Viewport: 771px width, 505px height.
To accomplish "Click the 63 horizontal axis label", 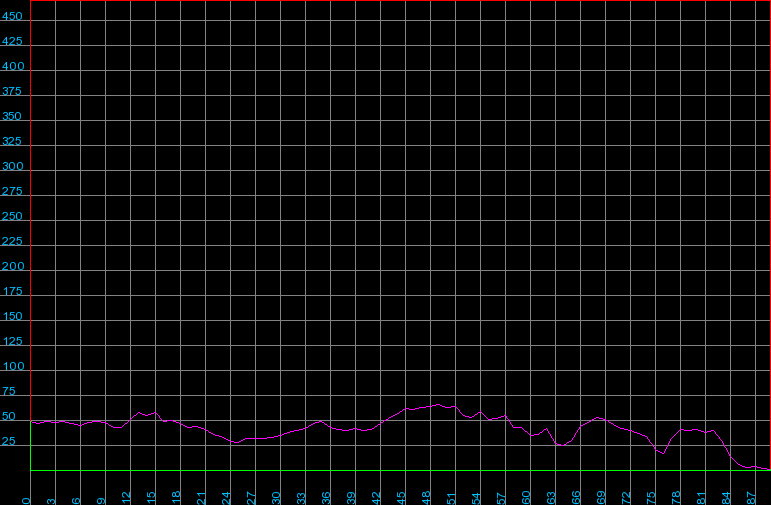I will point(551,498).
